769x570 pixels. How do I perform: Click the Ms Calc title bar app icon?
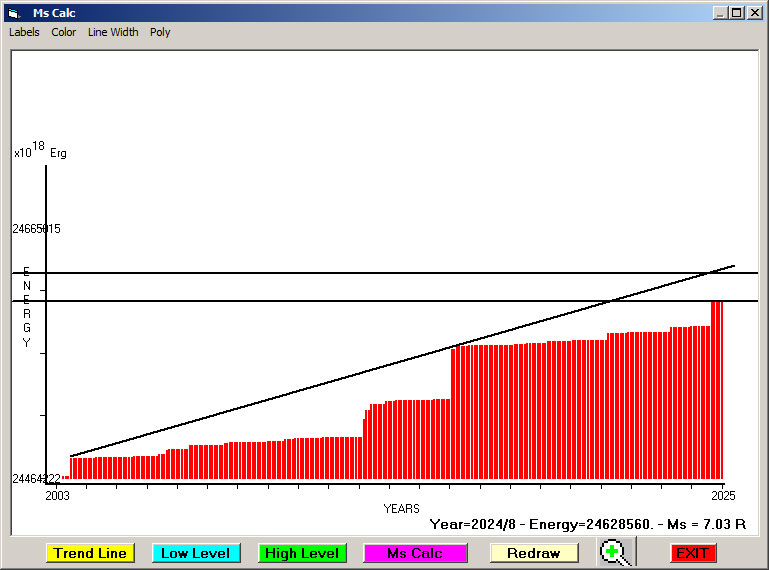click(14, 13)
